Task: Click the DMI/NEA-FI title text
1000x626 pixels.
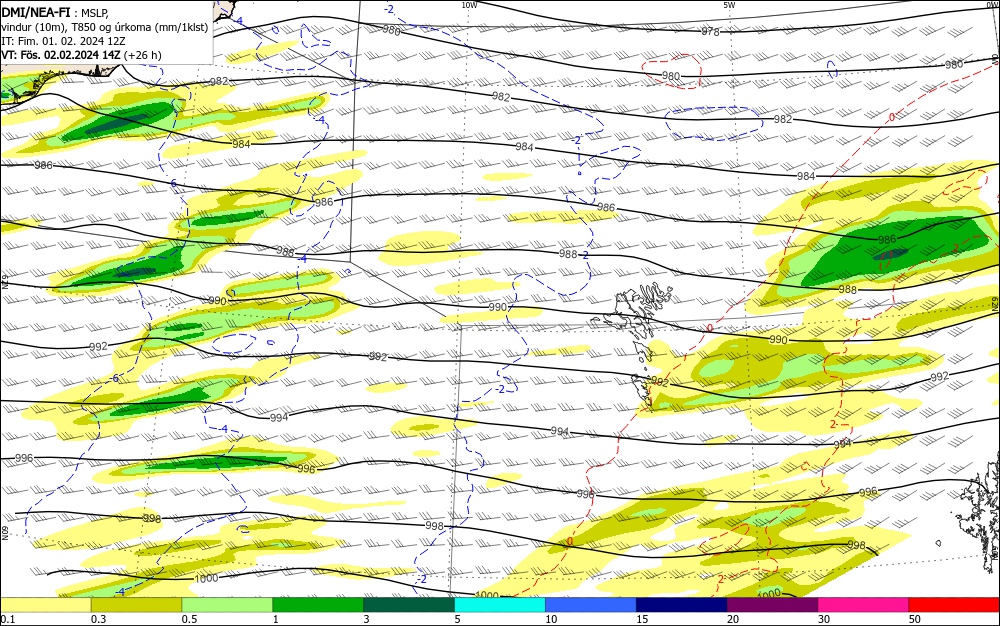Action: point(36,11)
